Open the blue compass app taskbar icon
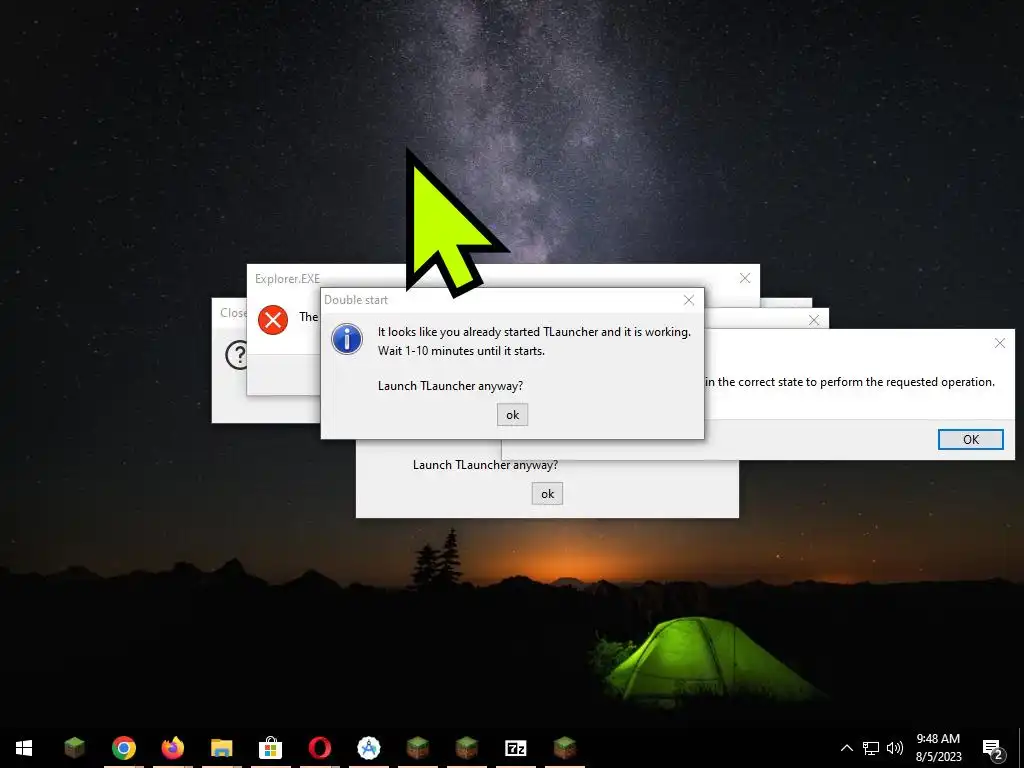The image size is (1024, 768). [368, 748]
